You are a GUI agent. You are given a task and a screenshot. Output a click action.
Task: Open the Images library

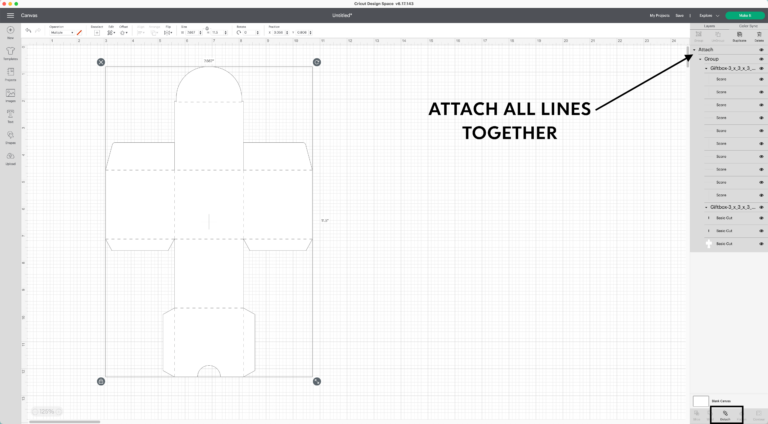point(10,95)
